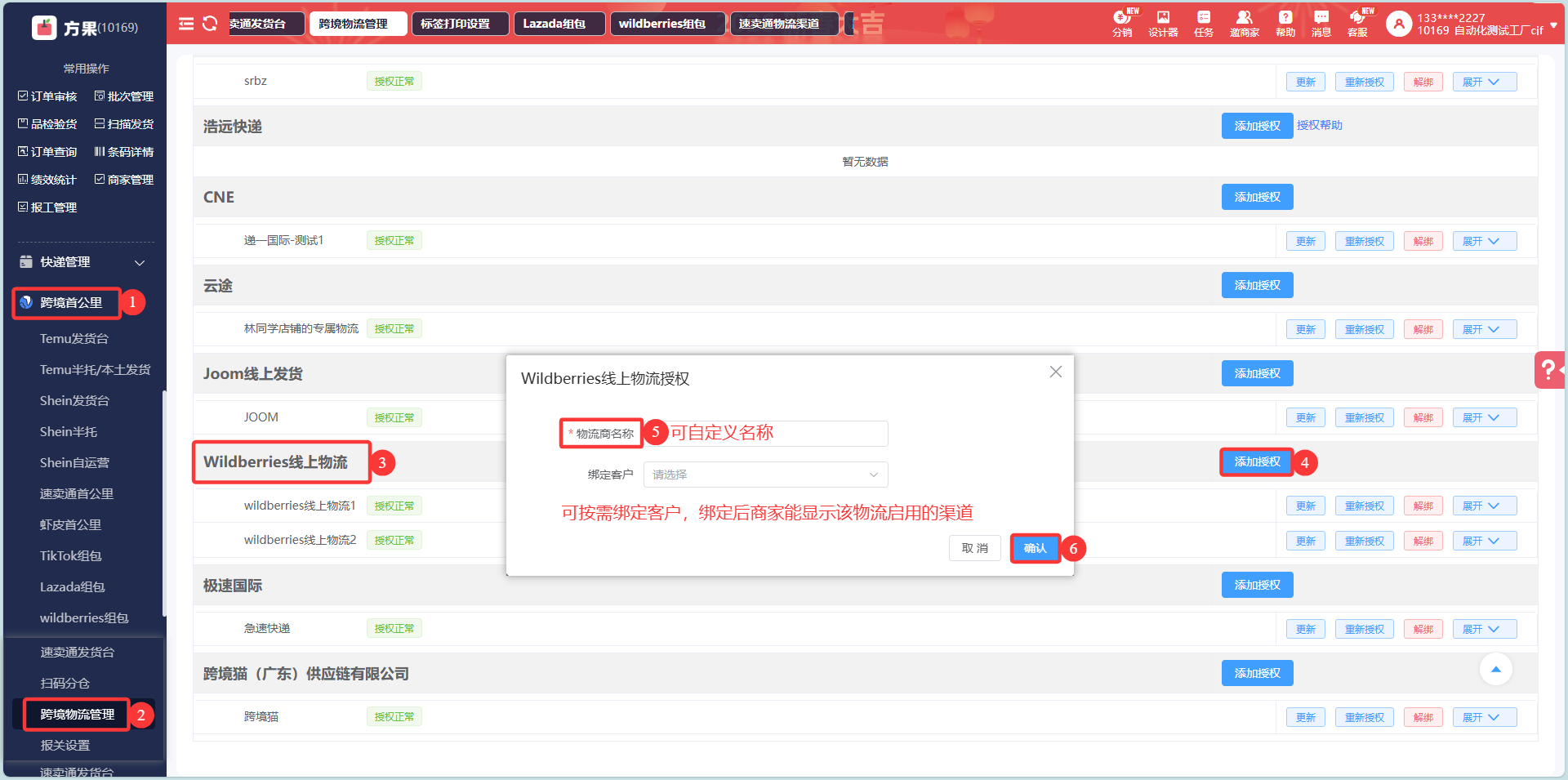Switch to the Lazada组包 tab
1568x780 pixels.
[559, 24]
